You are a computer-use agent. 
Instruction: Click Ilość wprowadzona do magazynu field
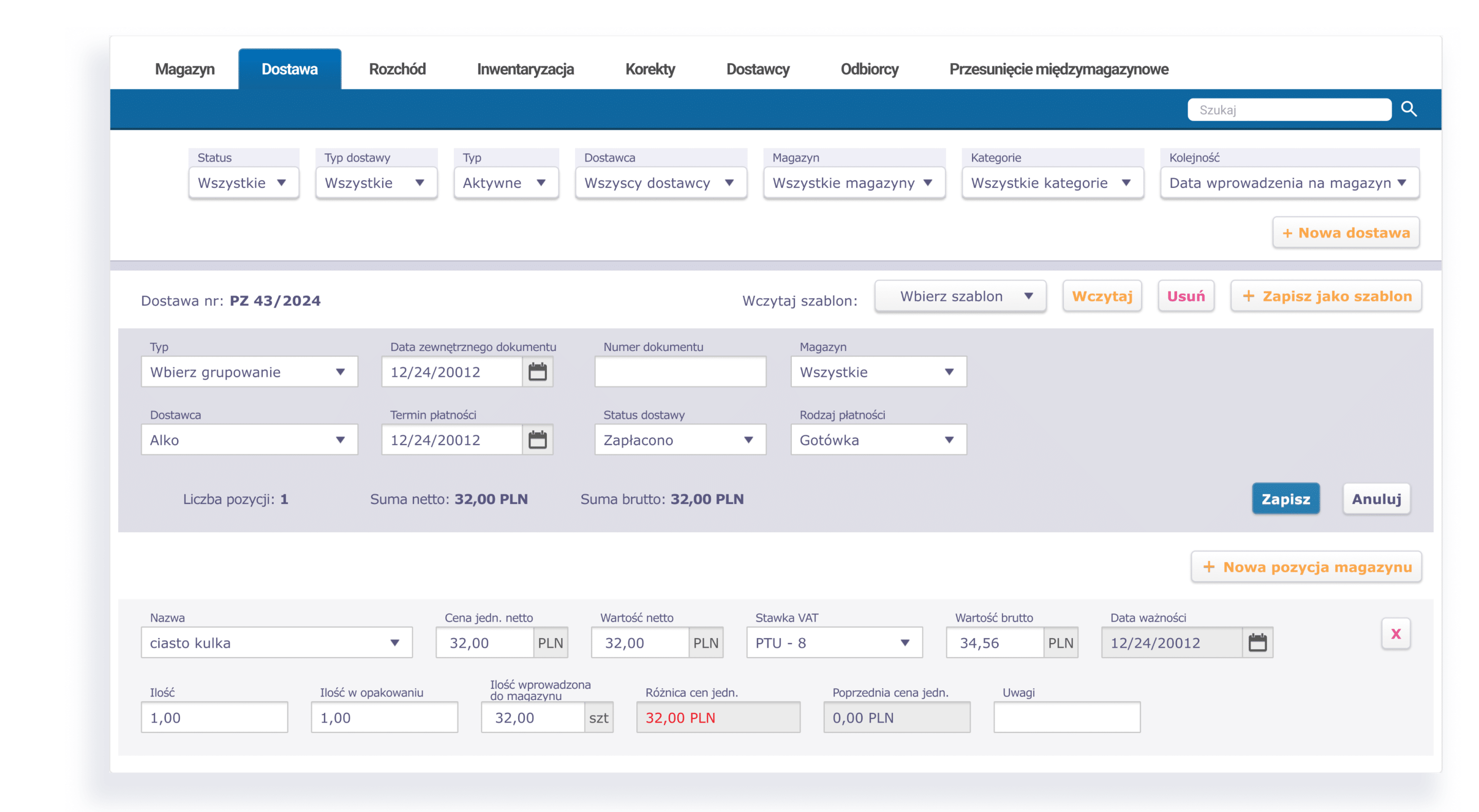tap(534, 718)
